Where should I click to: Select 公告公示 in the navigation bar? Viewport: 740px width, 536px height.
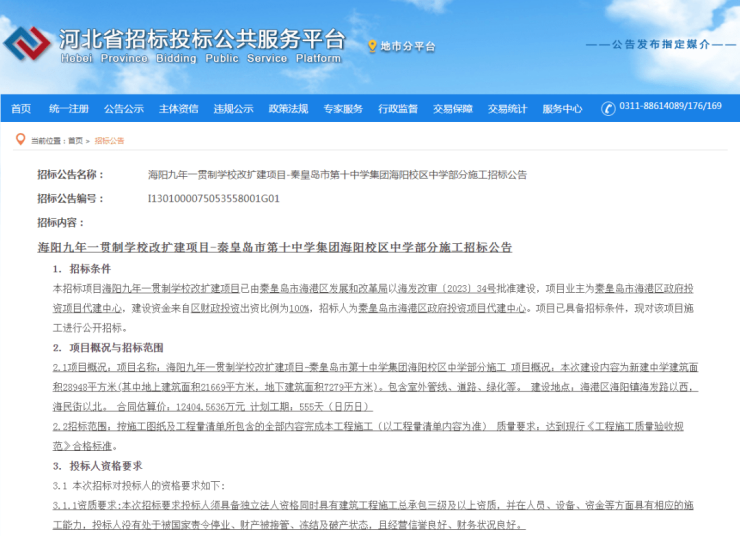coord(124,108)
